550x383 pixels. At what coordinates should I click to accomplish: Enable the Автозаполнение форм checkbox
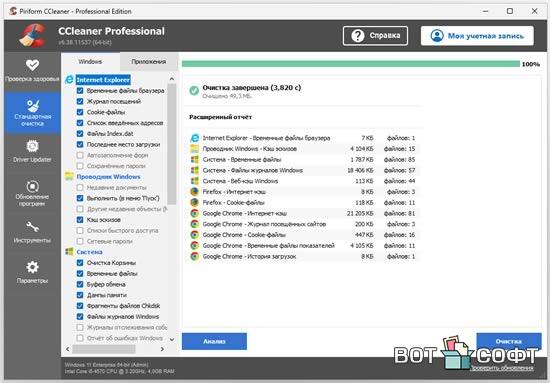(80, 155)
